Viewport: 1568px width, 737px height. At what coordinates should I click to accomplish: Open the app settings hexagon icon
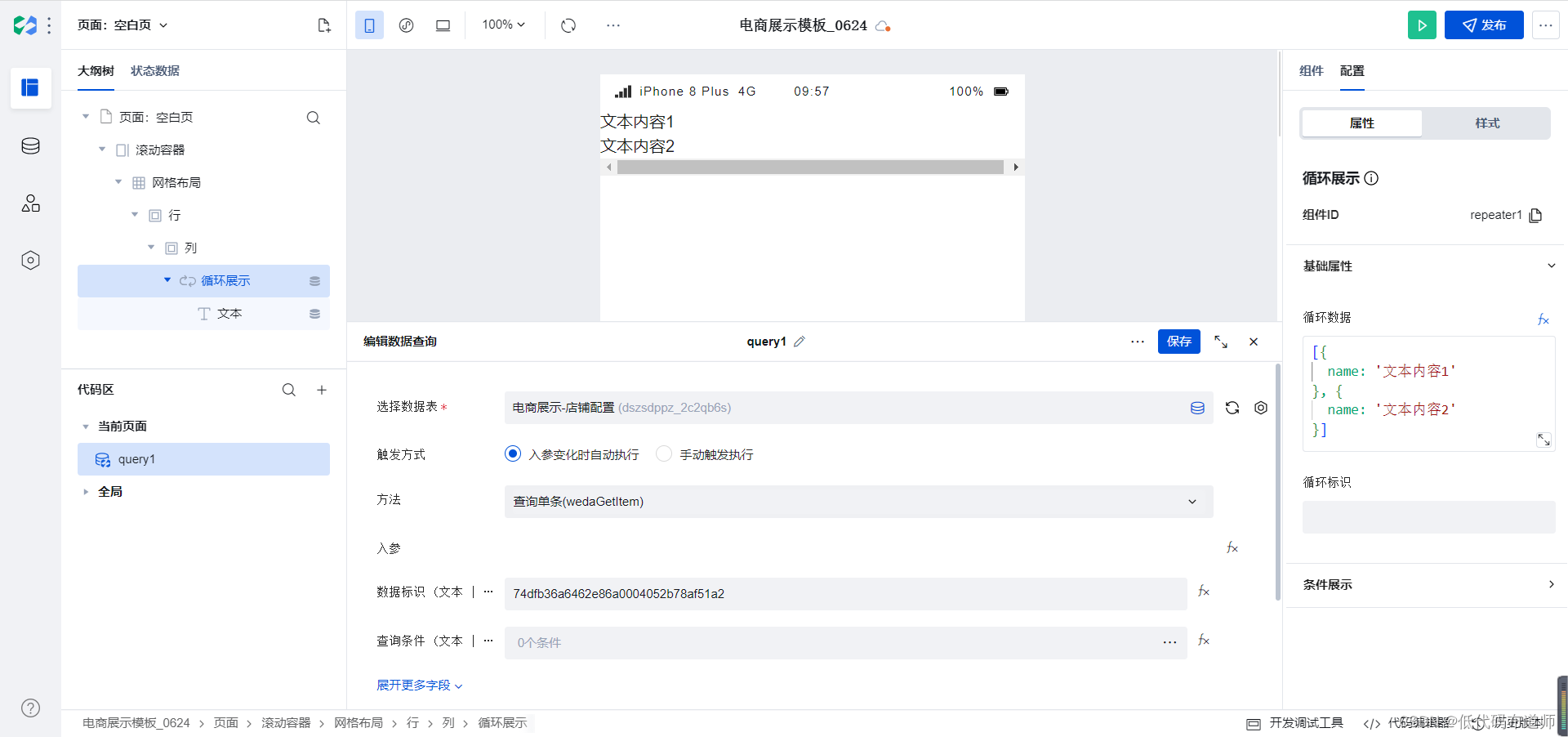click(x=30, y=261)
